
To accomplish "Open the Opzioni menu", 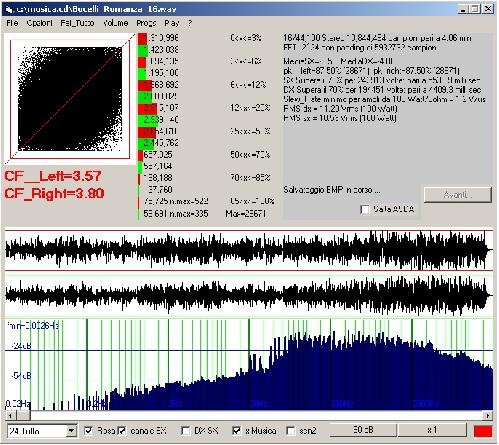I will coord(39,23).
